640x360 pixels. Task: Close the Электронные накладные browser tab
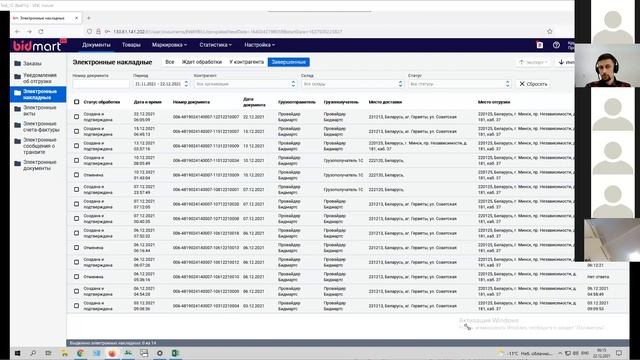[76, 18]
